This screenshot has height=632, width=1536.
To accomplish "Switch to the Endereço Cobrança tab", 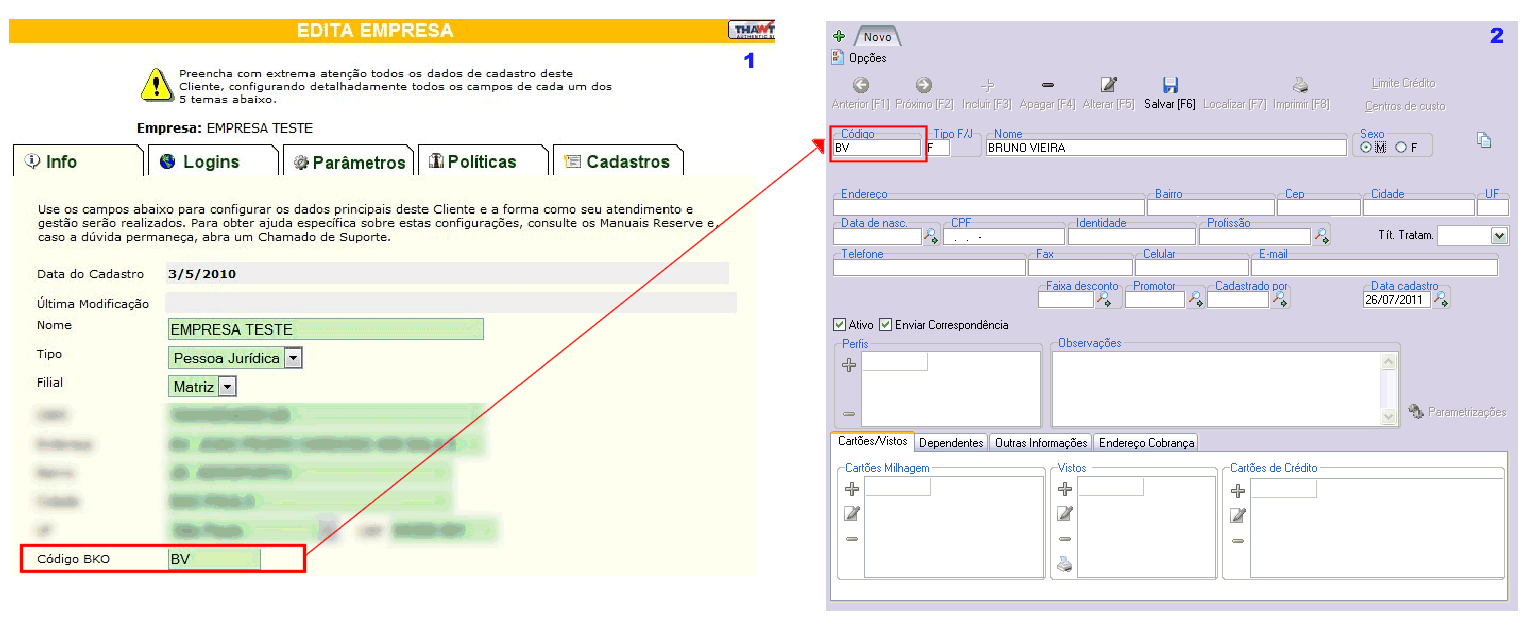I will pos(1145,443).
